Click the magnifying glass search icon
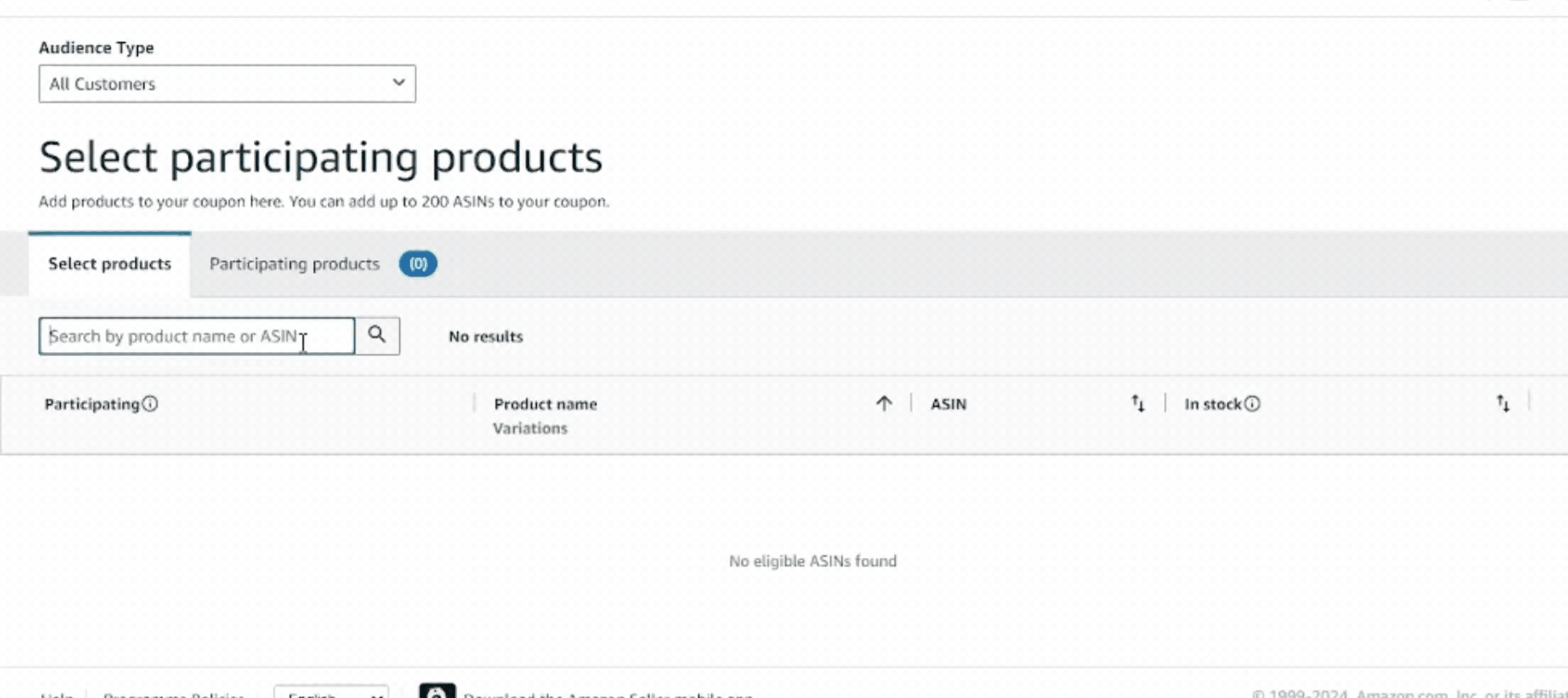Image resolution: width=1568 pixels, height=698 pixels. [x=377, y=335]
